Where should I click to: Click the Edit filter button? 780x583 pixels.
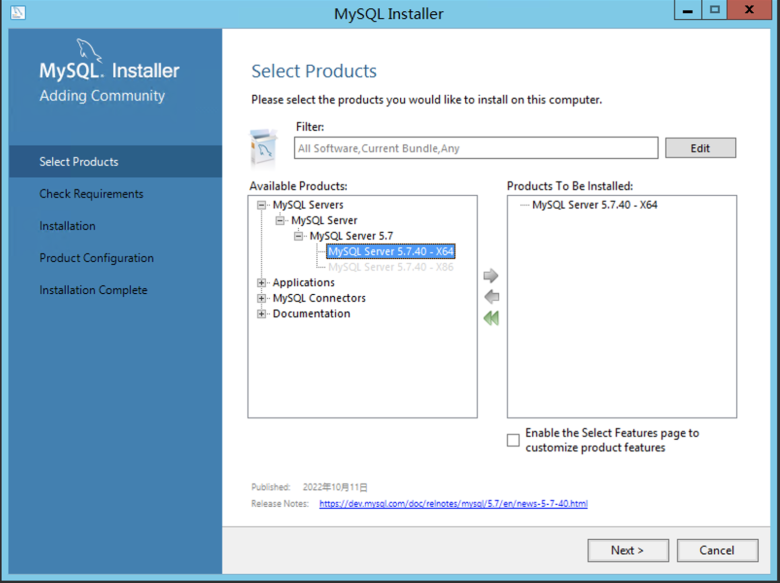tap(700, 148)
